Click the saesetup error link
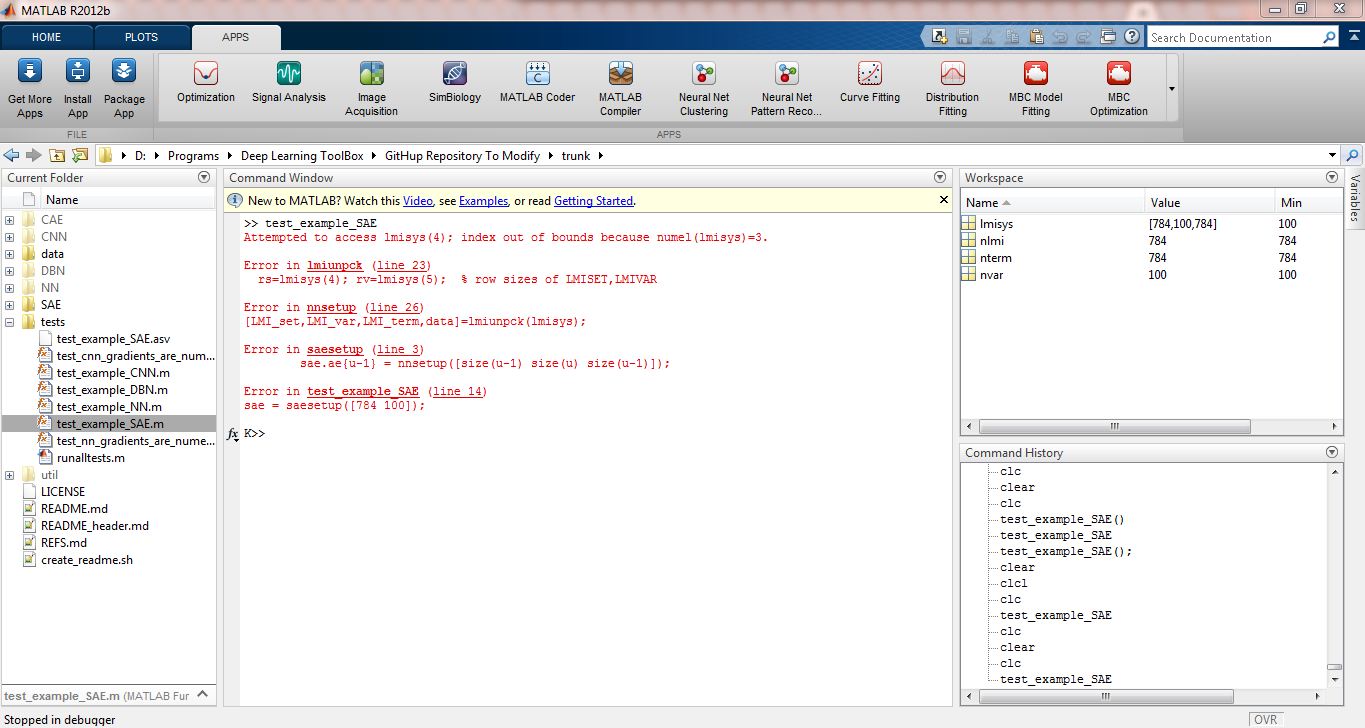Image resolution: width=1365 pixels, height=728 pixels. pyautogui.click(x=335, y=349)
